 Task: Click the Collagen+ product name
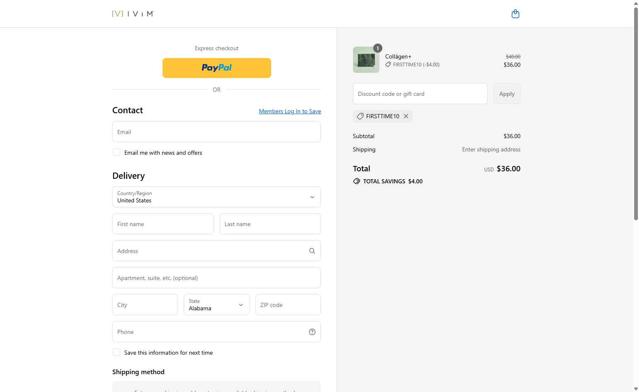coord(398,57)
